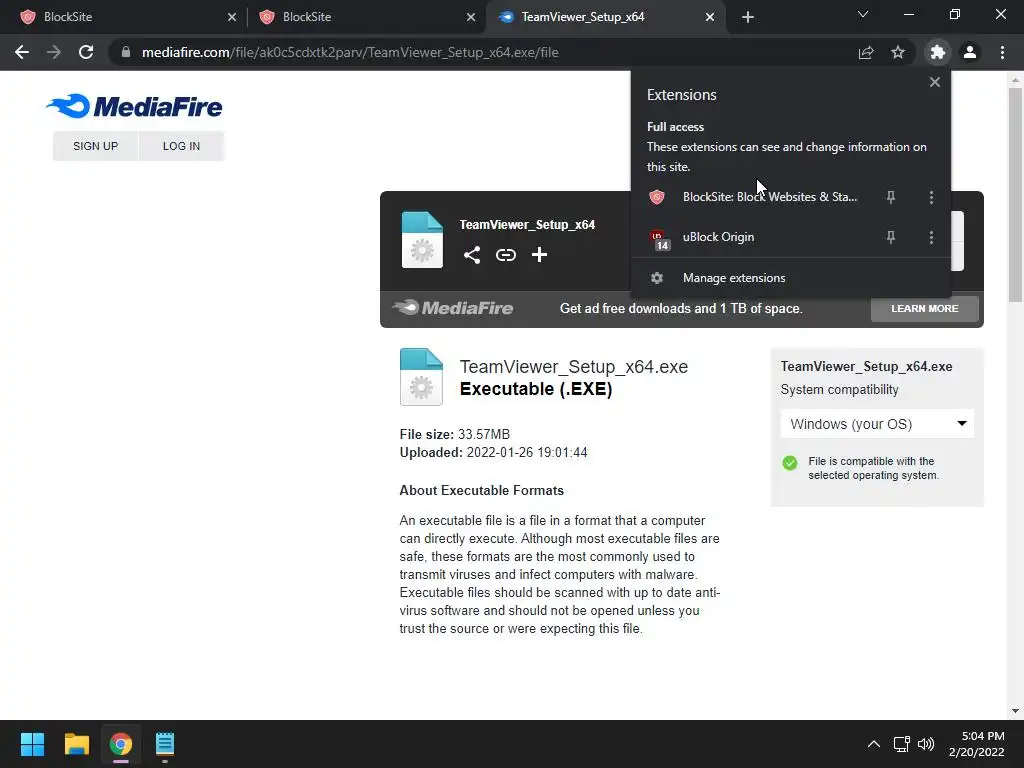Open the tab search chevron

(x=863, y=14)
